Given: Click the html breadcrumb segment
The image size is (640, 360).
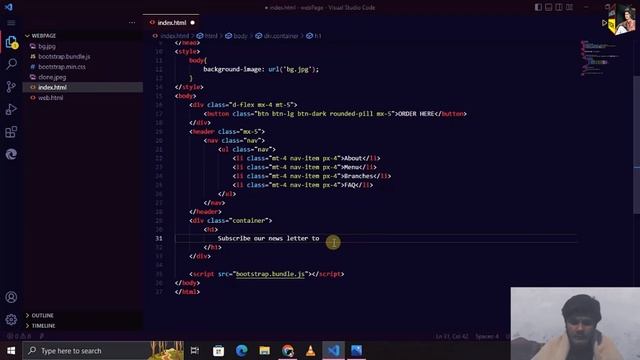Looking at the screenshot, I should point(207,36).
